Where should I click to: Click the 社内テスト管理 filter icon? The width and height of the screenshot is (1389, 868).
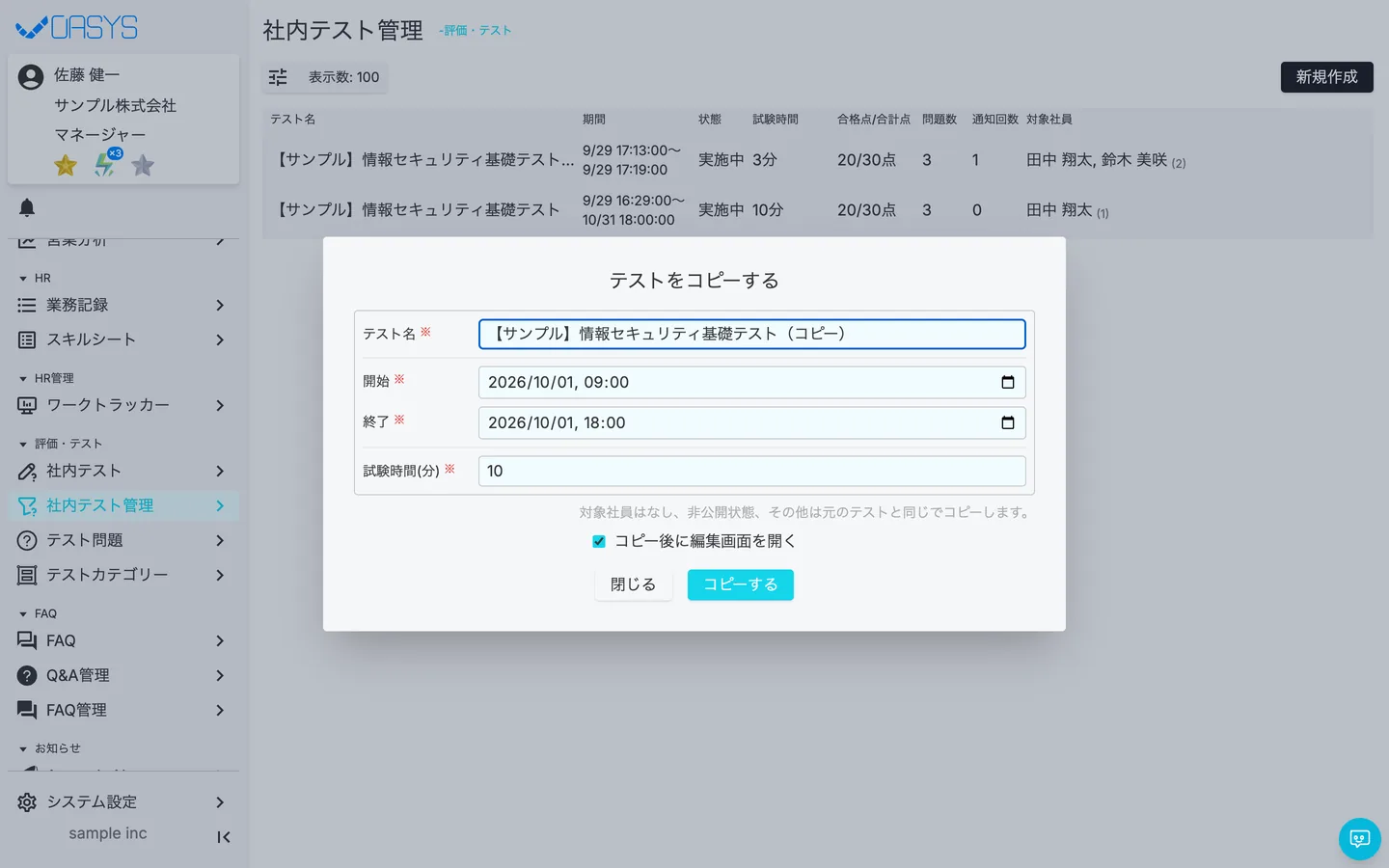pos(27,505)
